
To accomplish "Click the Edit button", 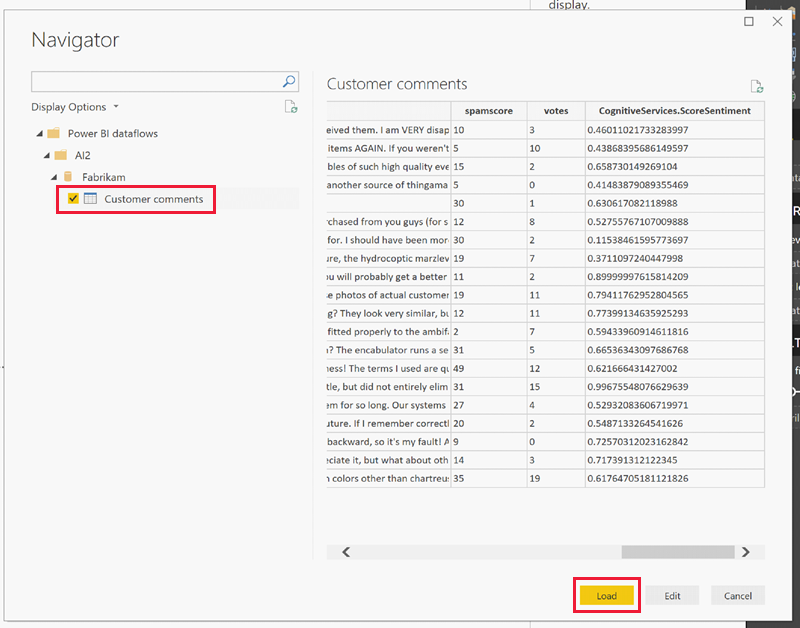I will click(672, 595).
